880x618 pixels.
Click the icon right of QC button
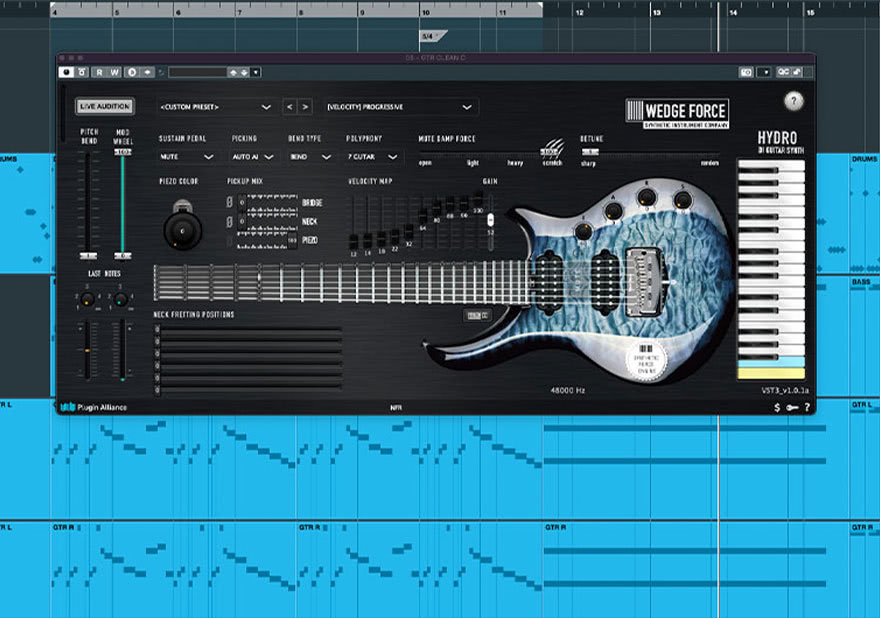[x=797, y=72]
